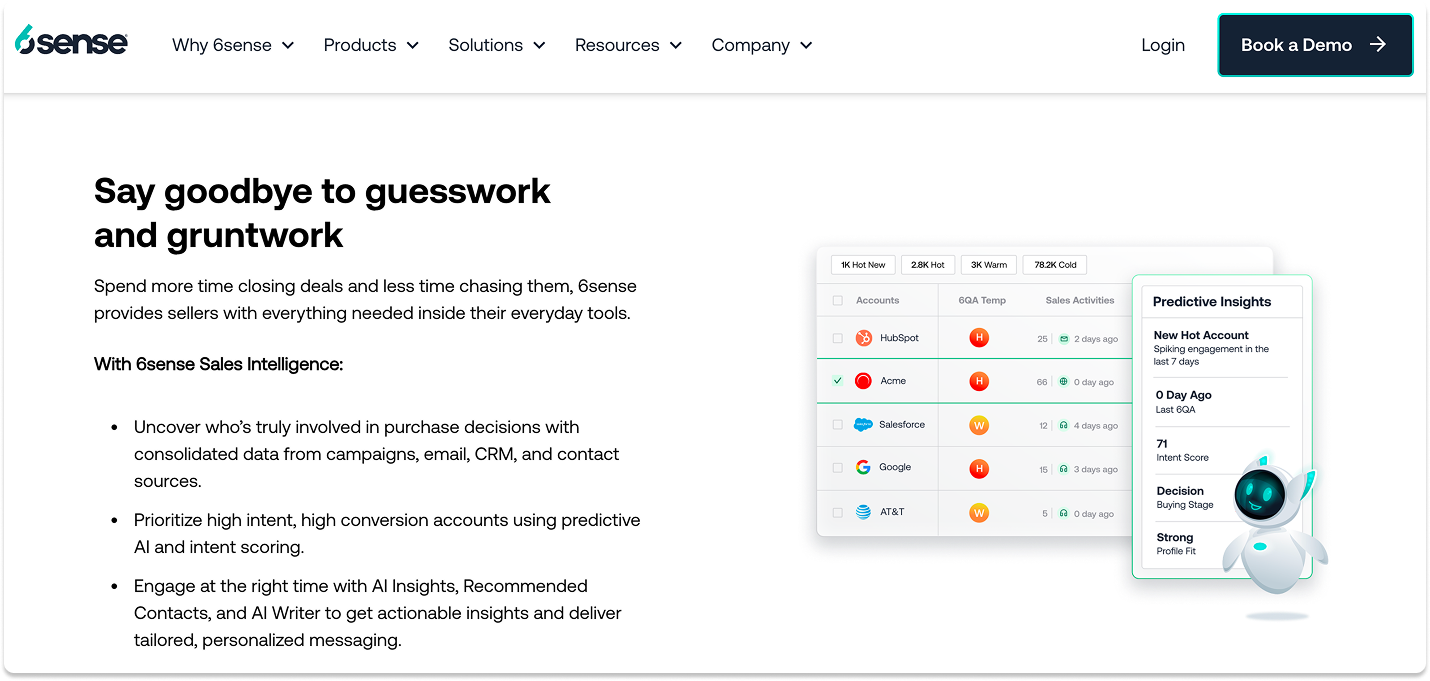Viewport: 1430px width, 681px height.
Task: Click the headset activity icon in Salesforce row
Action: tap(1064, 426)
